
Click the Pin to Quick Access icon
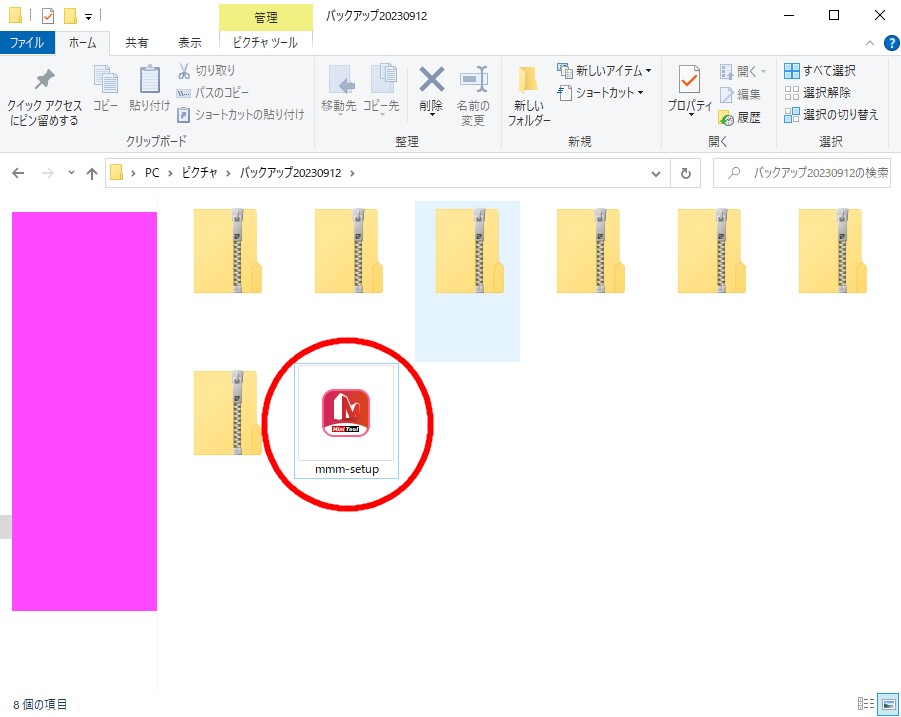[x=44, y=81]
